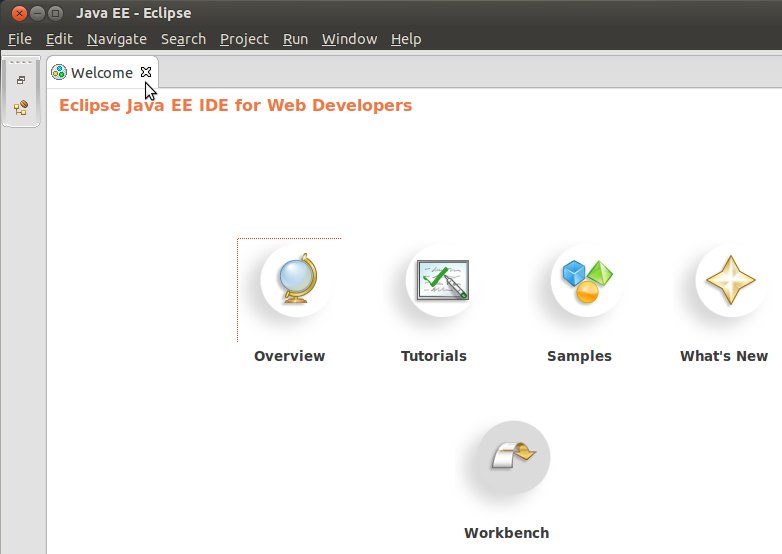Click the Tutorials label link
This screenshot has height=554, width=782.
[x=434, y=356]
